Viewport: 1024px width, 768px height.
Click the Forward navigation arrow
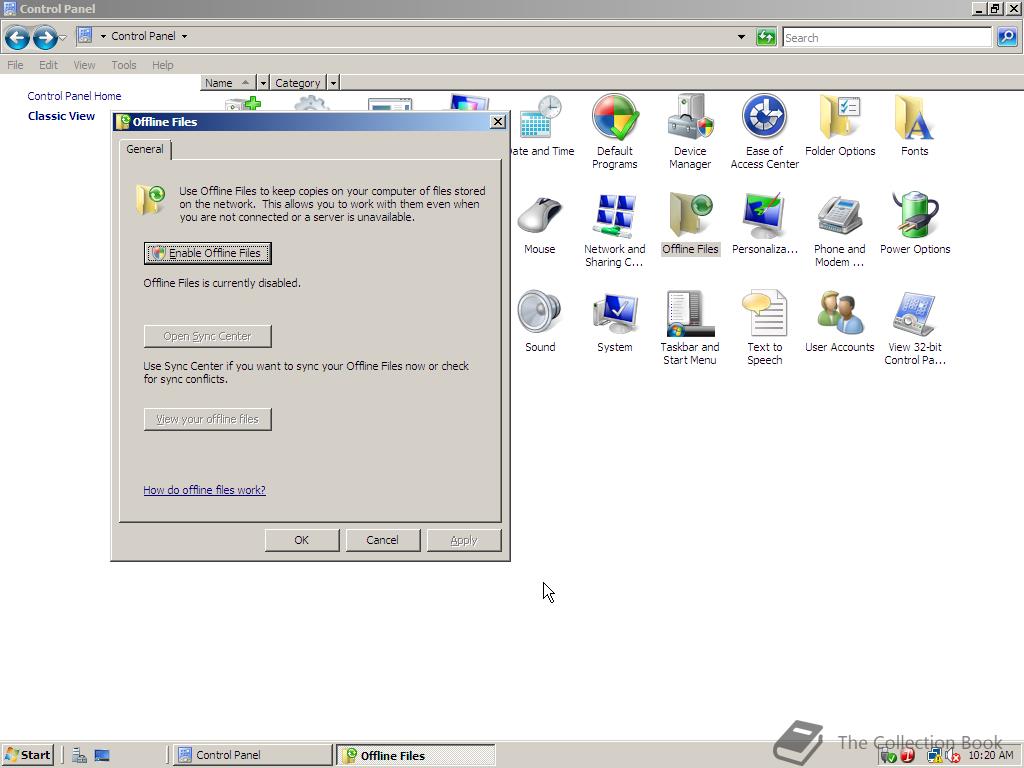point(44,38)
